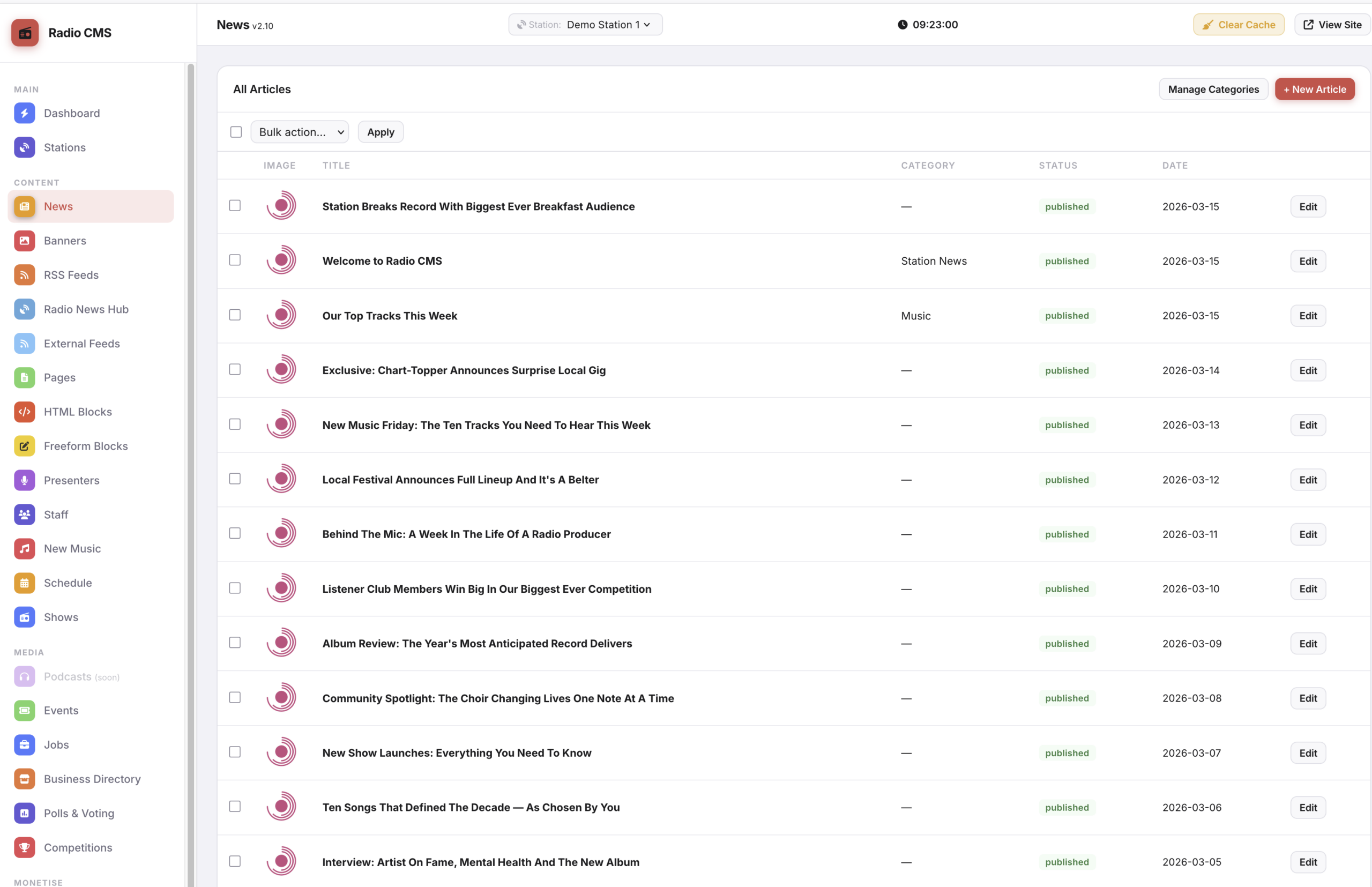Image resolution: width=1372 pixels, height=887 pixels.
Task: Open Presenters using the microphone icon
Action: 24,480
